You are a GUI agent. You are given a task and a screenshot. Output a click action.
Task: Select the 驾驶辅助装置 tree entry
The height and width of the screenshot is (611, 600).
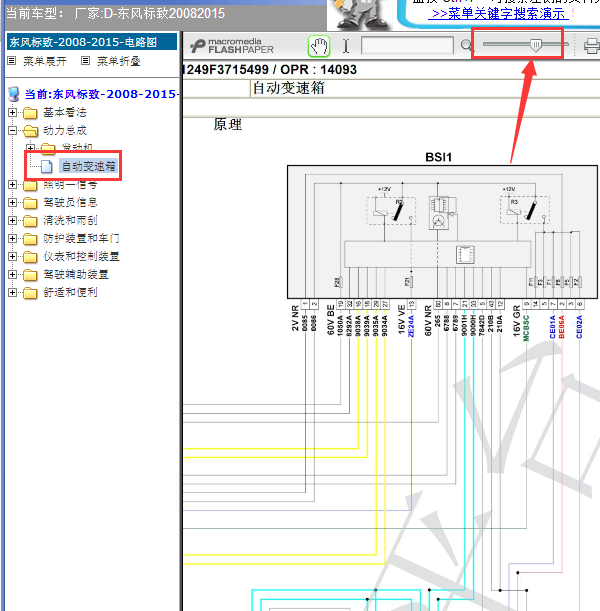[x=76, y=274]
